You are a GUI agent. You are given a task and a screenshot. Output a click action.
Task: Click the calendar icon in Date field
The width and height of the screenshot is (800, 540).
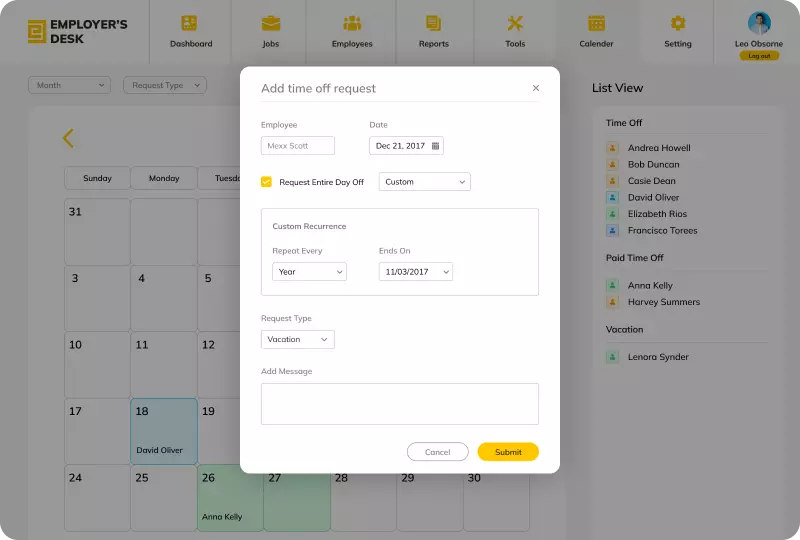pyautogui.click(x=435, y=146)
